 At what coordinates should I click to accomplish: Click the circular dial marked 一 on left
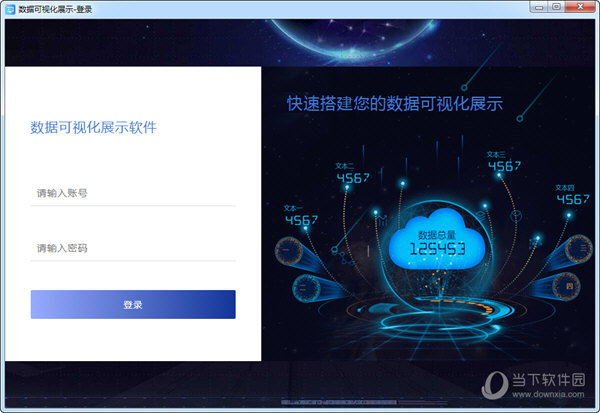[x=289, y=251]
